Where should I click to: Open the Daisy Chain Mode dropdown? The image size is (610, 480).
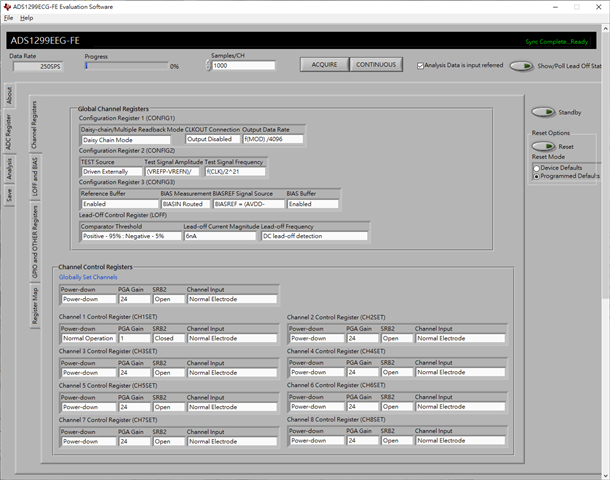click(x=126, y=140)
